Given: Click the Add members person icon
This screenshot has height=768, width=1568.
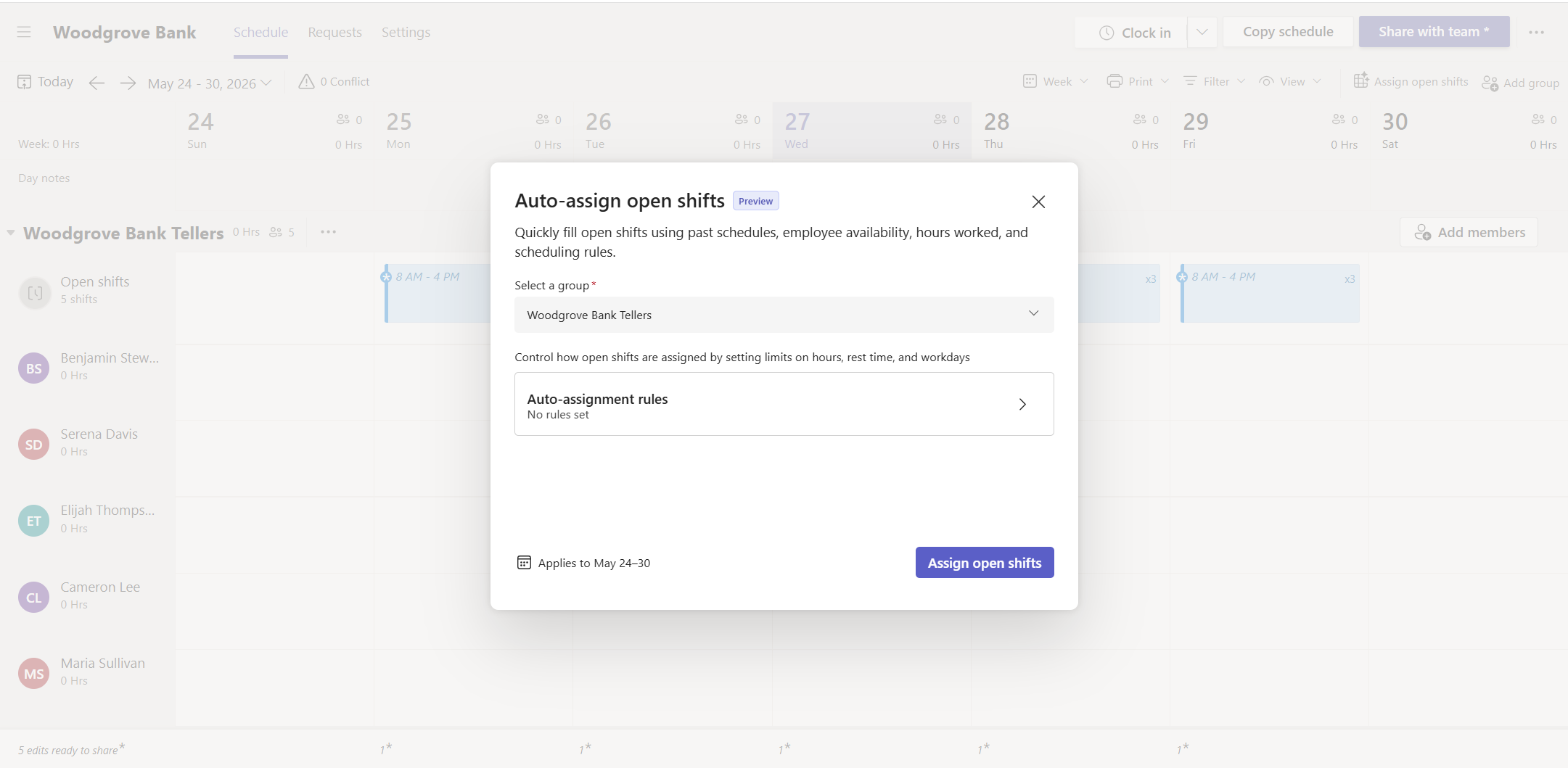Looking at the screenshot, I should click(1422, 232).
